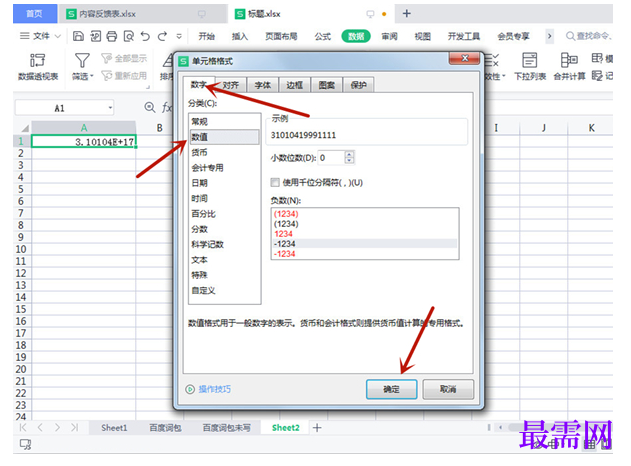Choose 百分比 in category list
This screenshot has height=466, width=631.
pyautogui.click(x=224, y=214)
